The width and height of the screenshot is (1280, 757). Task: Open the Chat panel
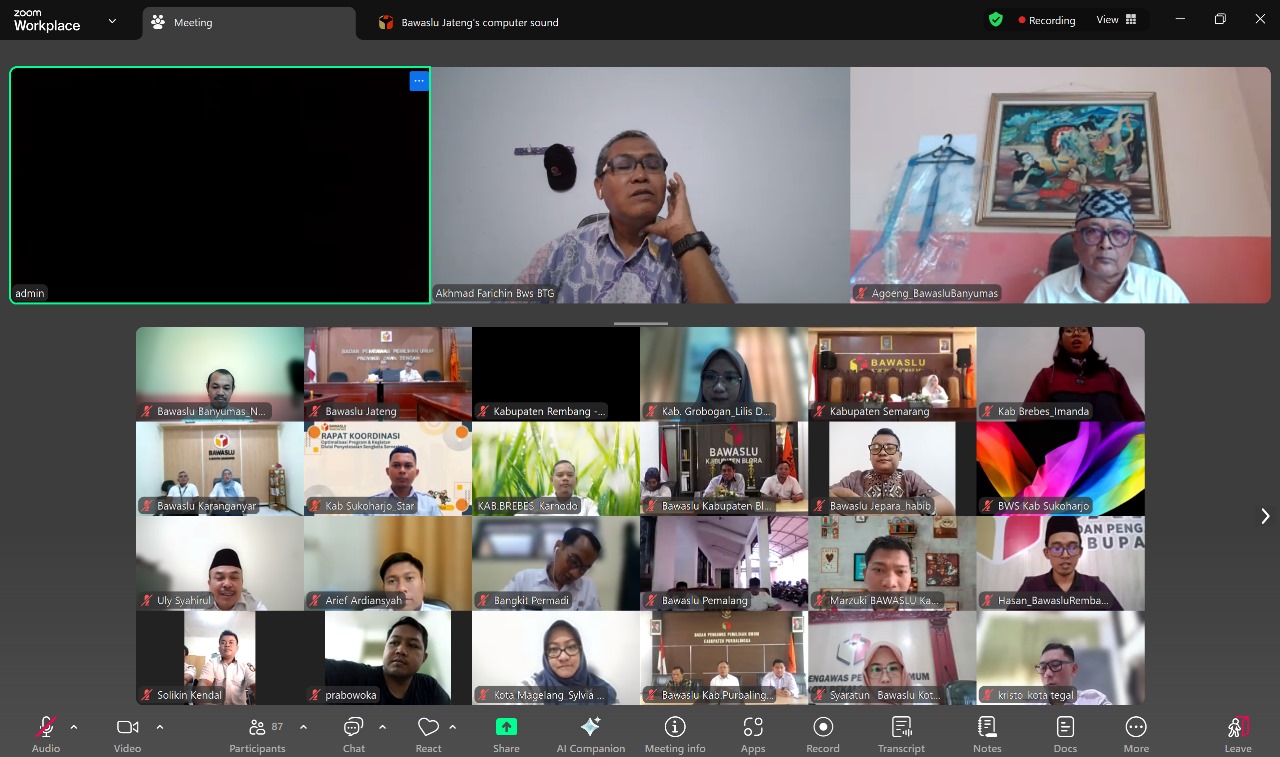click(353, 733)
